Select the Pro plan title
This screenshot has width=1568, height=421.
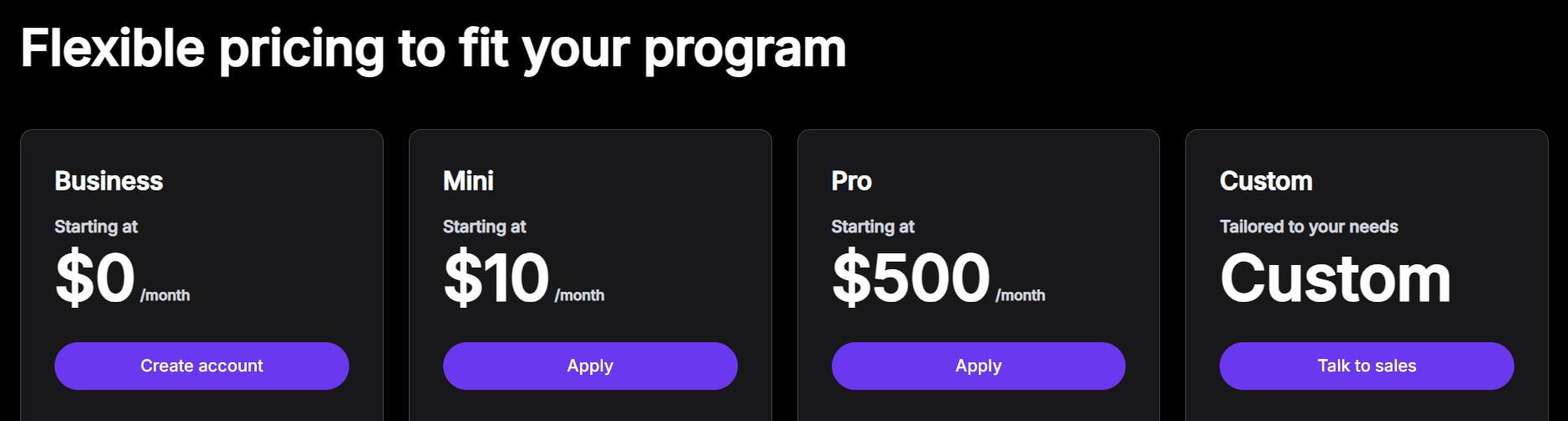pos(851,181)
